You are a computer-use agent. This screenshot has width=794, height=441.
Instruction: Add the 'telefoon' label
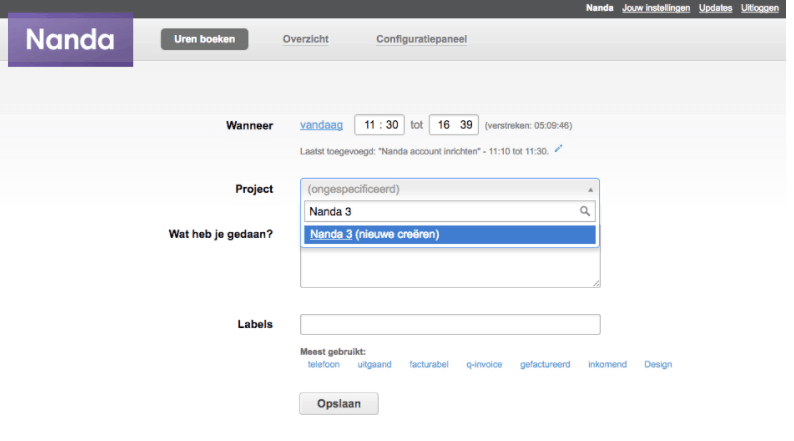[x=324, y=364]
